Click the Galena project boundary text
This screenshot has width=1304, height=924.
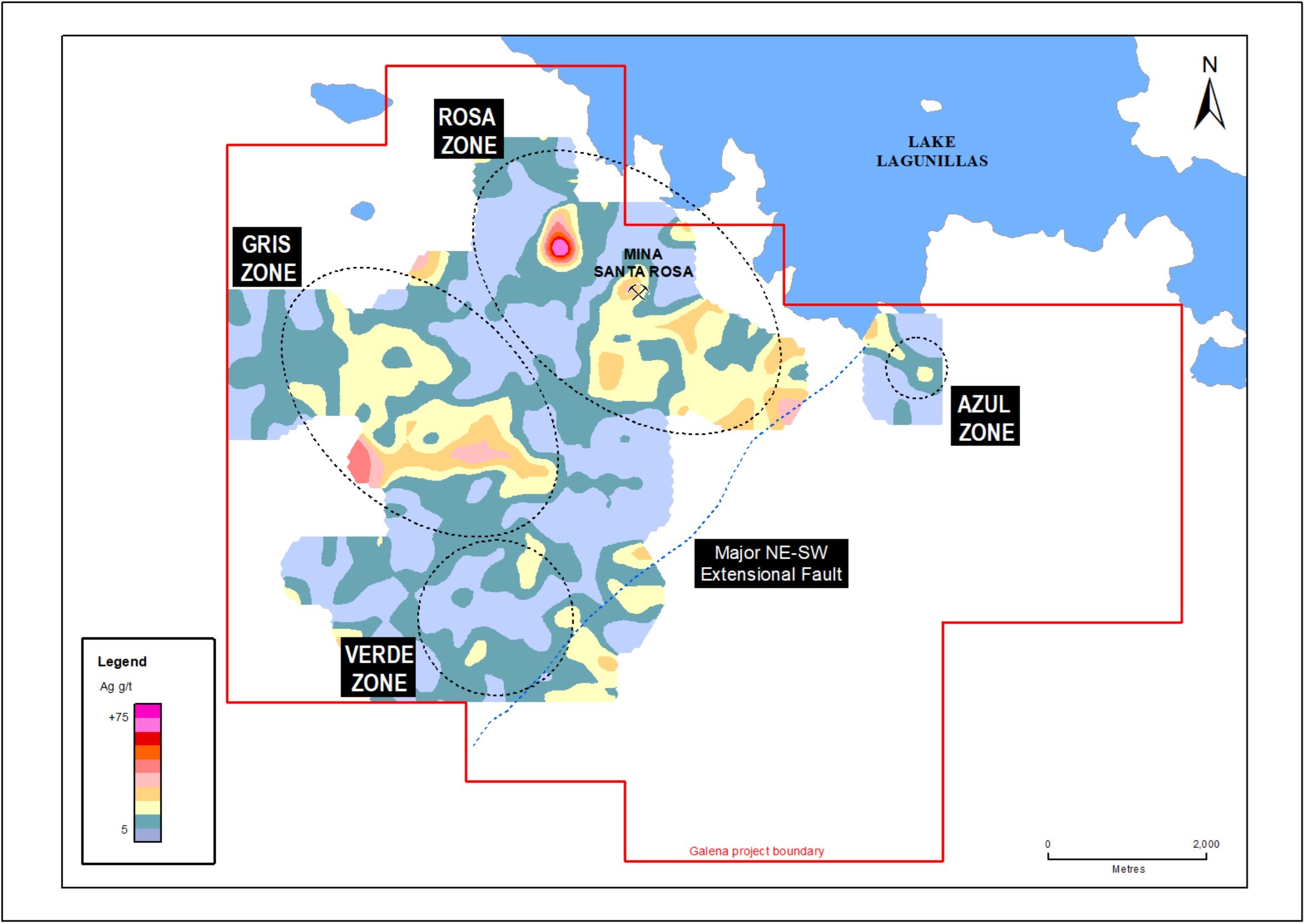(756, 851)
